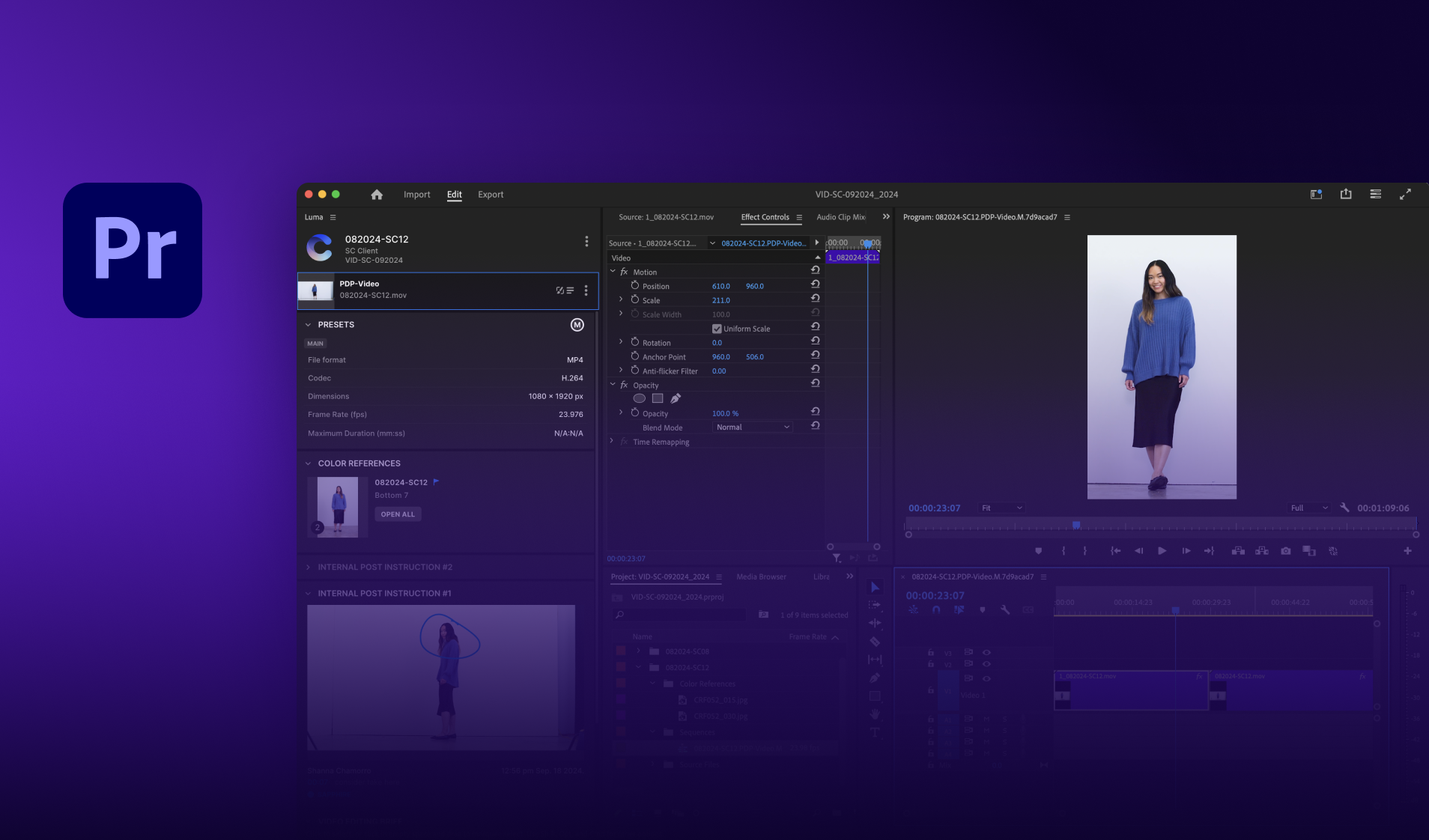This screenshot has width=1429, height=840.
Task: Toggle linked selection in timeline
Action: [x=959, y=609]
